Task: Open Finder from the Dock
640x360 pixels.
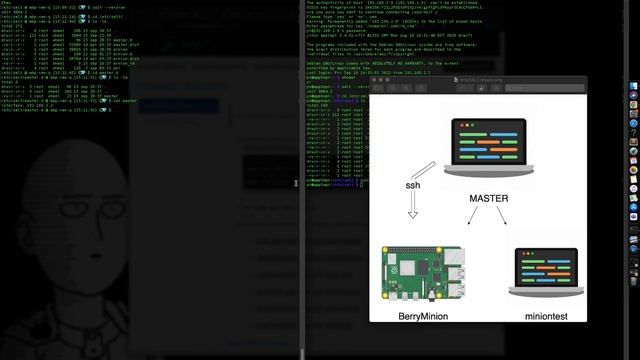Action: [633, 86]
